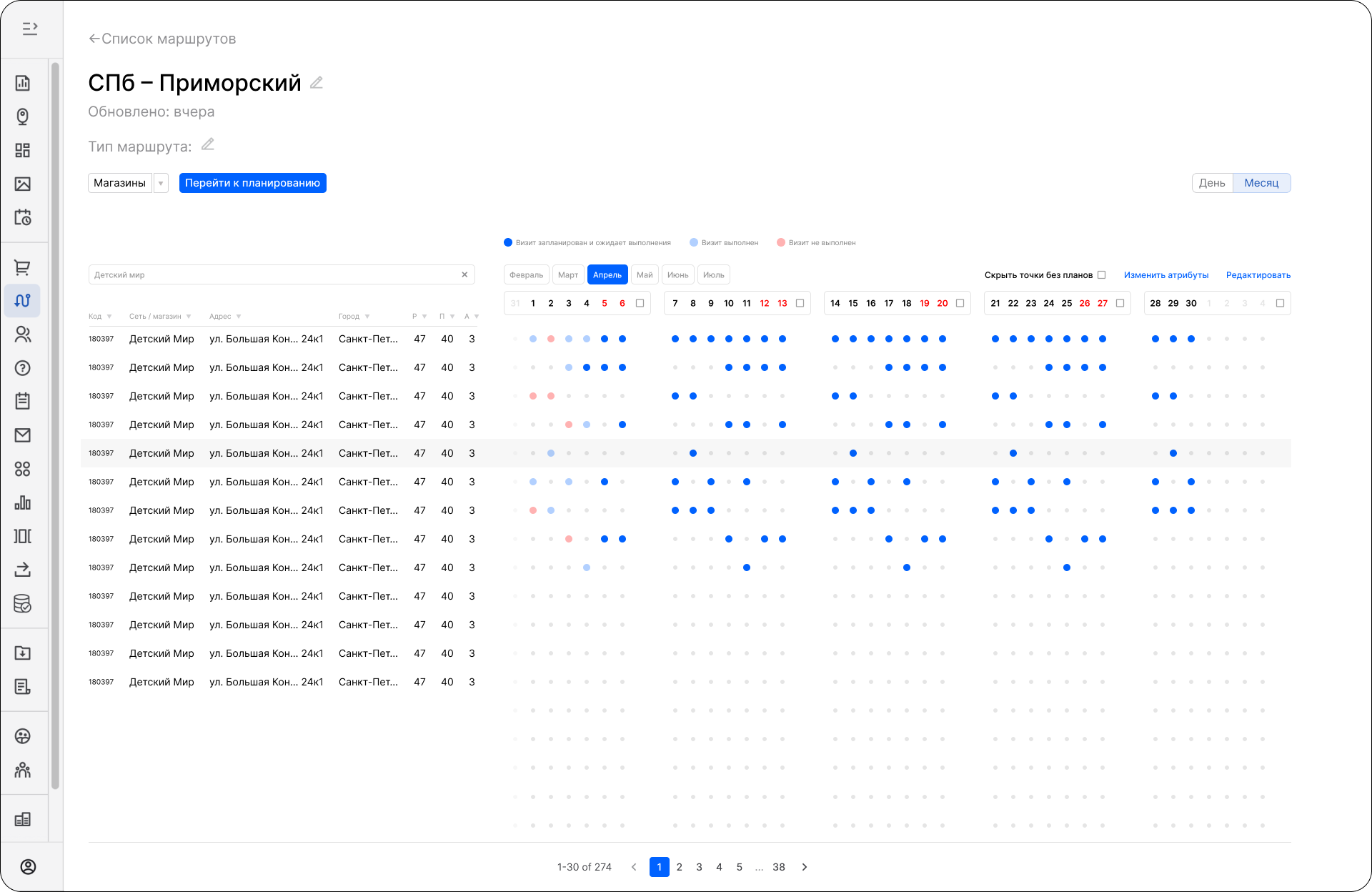Open the 'Город' column filter dropdown
The image size is (1372, 892).
(367, 317)
